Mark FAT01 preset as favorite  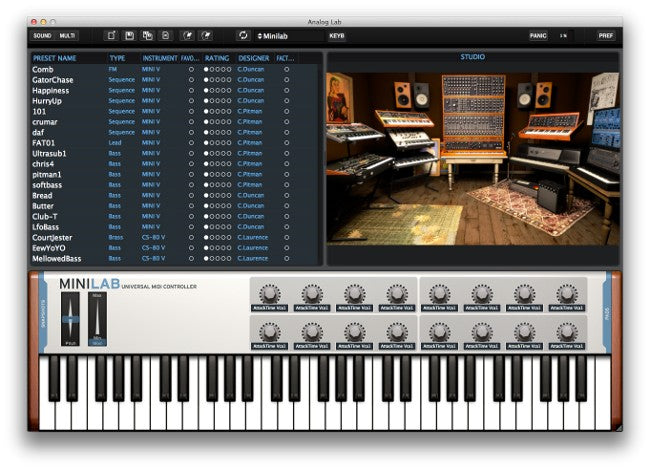[191, 143]
